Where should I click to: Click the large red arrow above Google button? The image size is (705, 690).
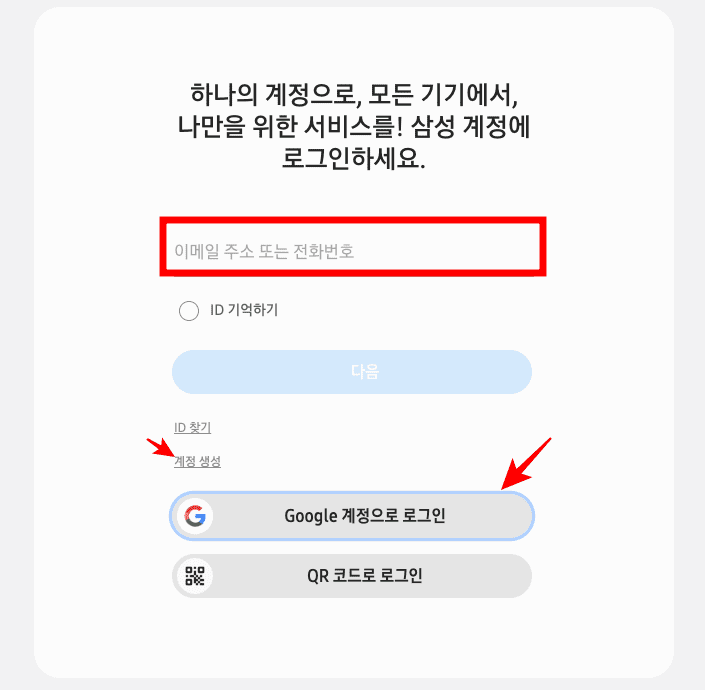526,463
